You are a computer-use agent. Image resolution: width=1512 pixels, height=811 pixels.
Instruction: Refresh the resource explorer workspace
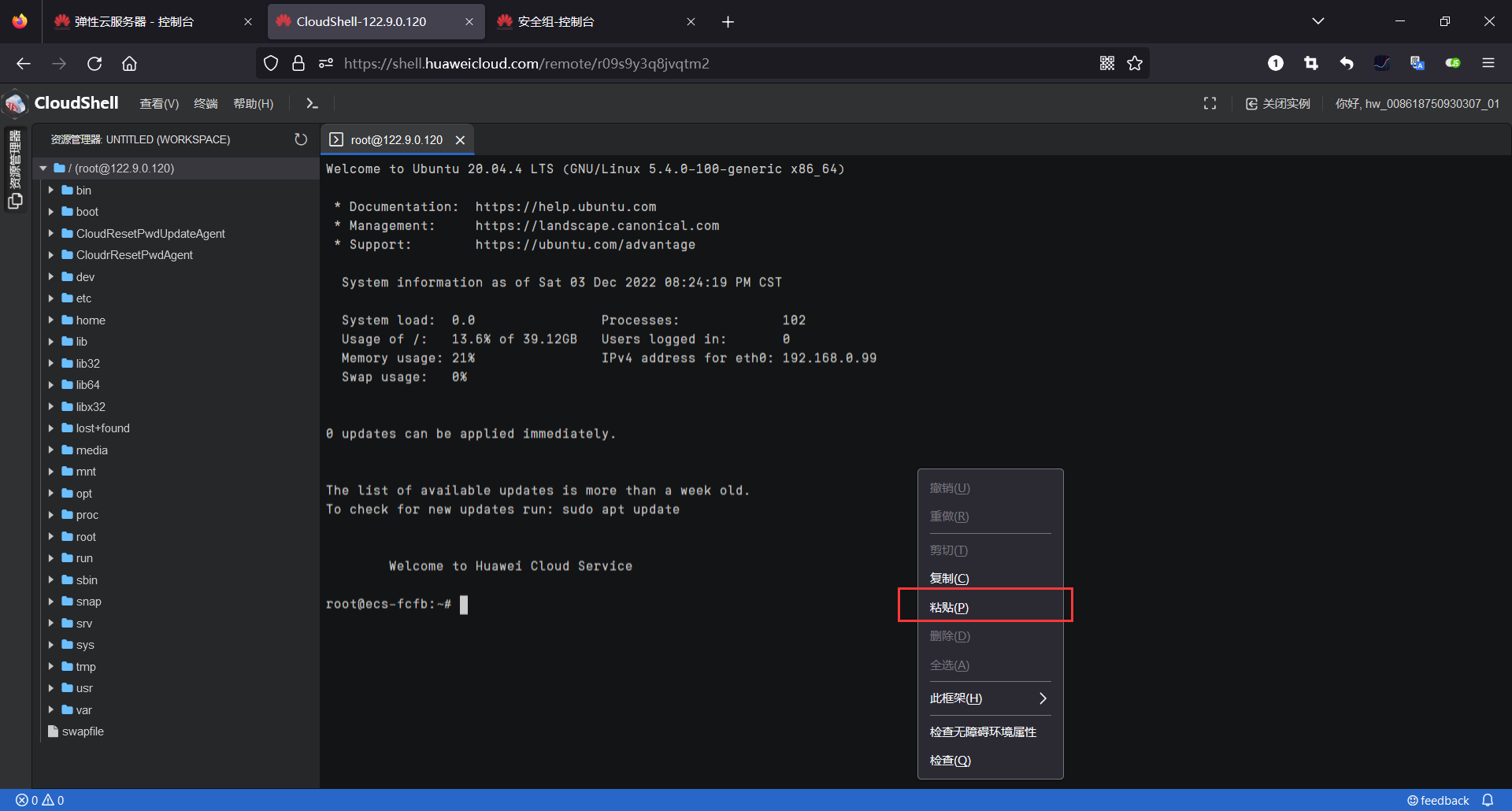pyautogui.click(x=301, y=139)
